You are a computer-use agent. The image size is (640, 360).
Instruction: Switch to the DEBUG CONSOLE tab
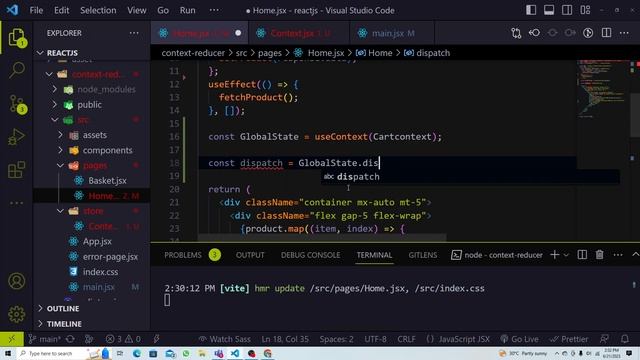[x=310, y=255]
